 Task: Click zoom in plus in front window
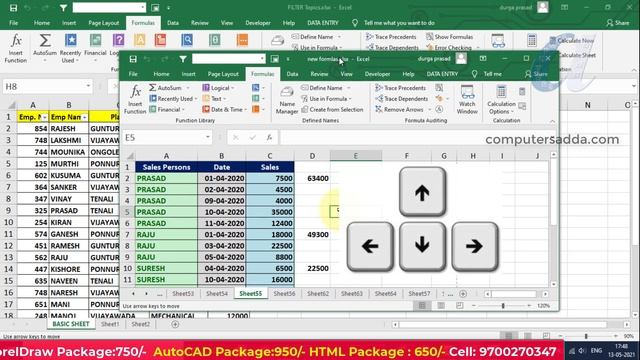[x=529, y=305]
